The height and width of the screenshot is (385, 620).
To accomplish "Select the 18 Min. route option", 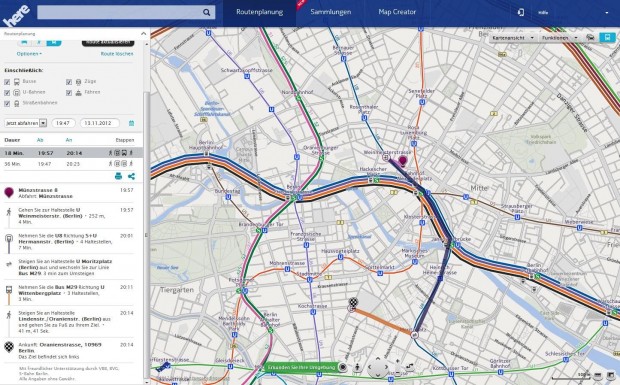I will pos(71,153).
